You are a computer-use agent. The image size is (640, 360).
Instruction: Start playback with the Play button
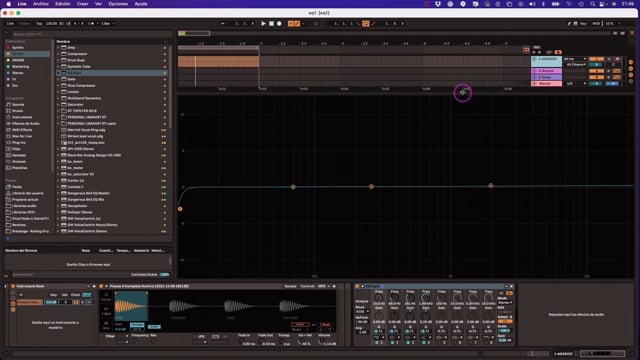(x=263, y=24)
